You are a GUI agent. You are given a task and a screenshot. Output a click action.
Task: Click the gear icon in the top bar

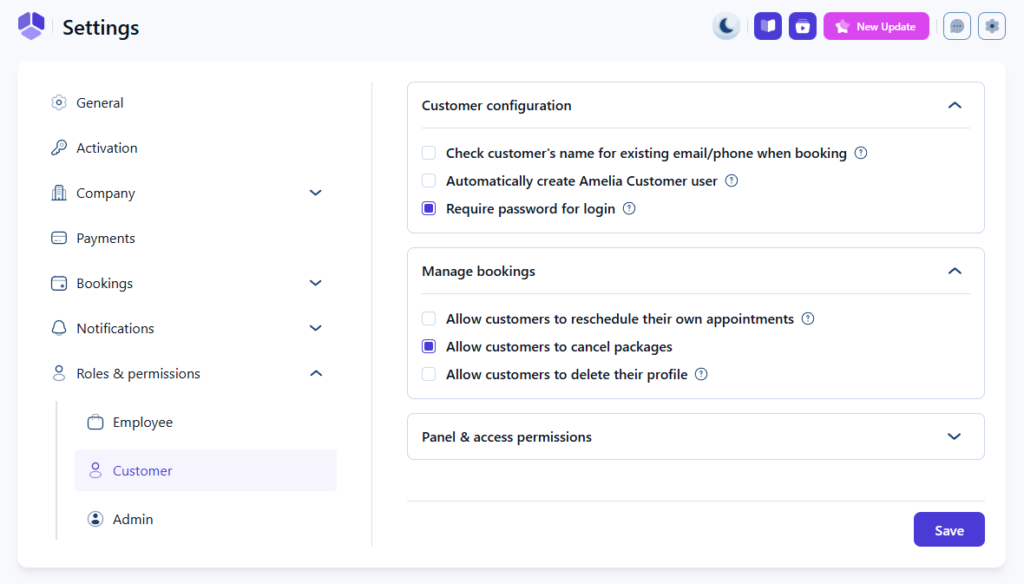[991, 26]
